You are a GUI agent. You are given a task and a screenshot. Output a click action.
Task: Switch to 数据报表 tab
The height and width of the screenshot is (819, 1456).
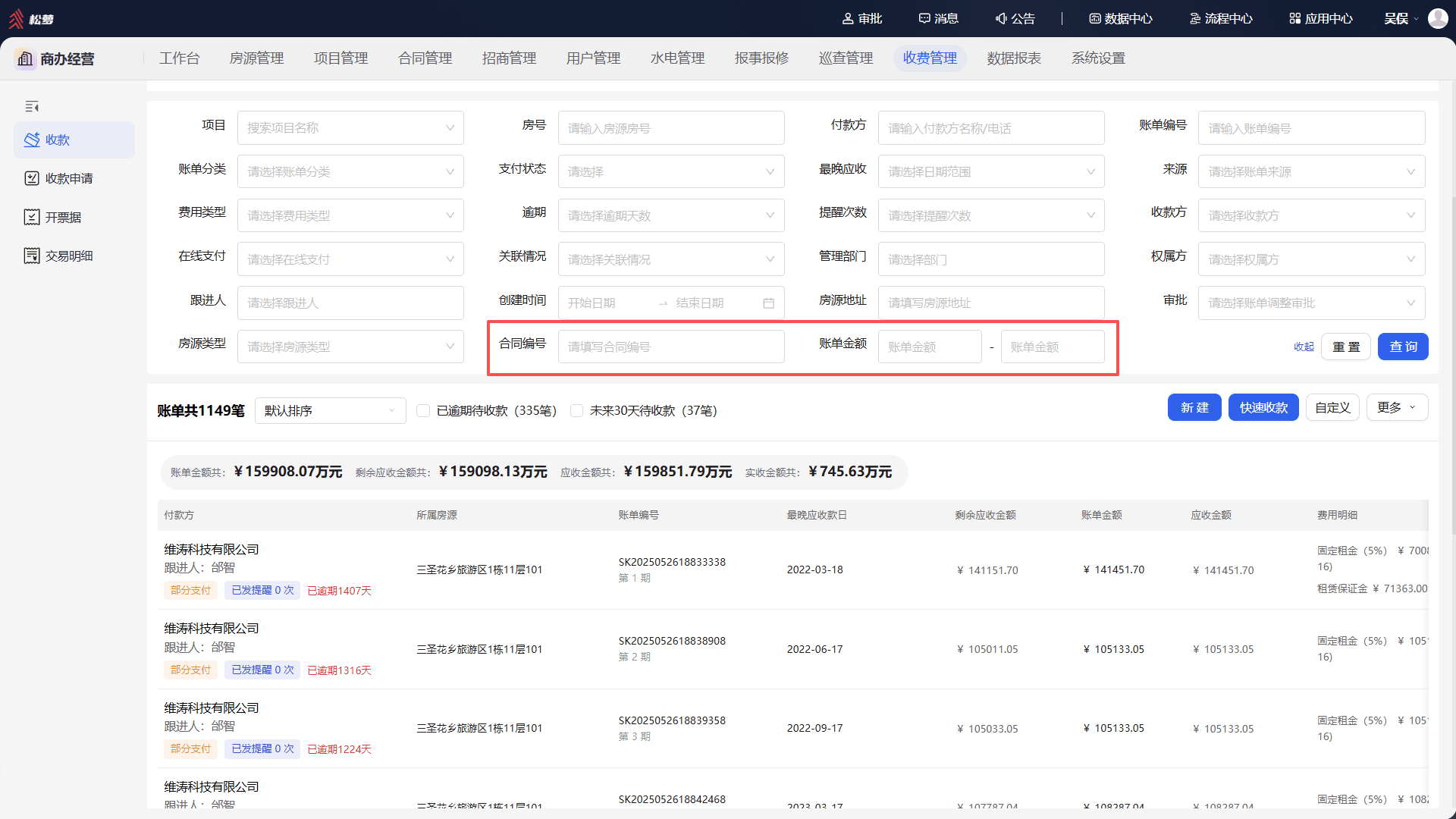[x=1014, y=58]
